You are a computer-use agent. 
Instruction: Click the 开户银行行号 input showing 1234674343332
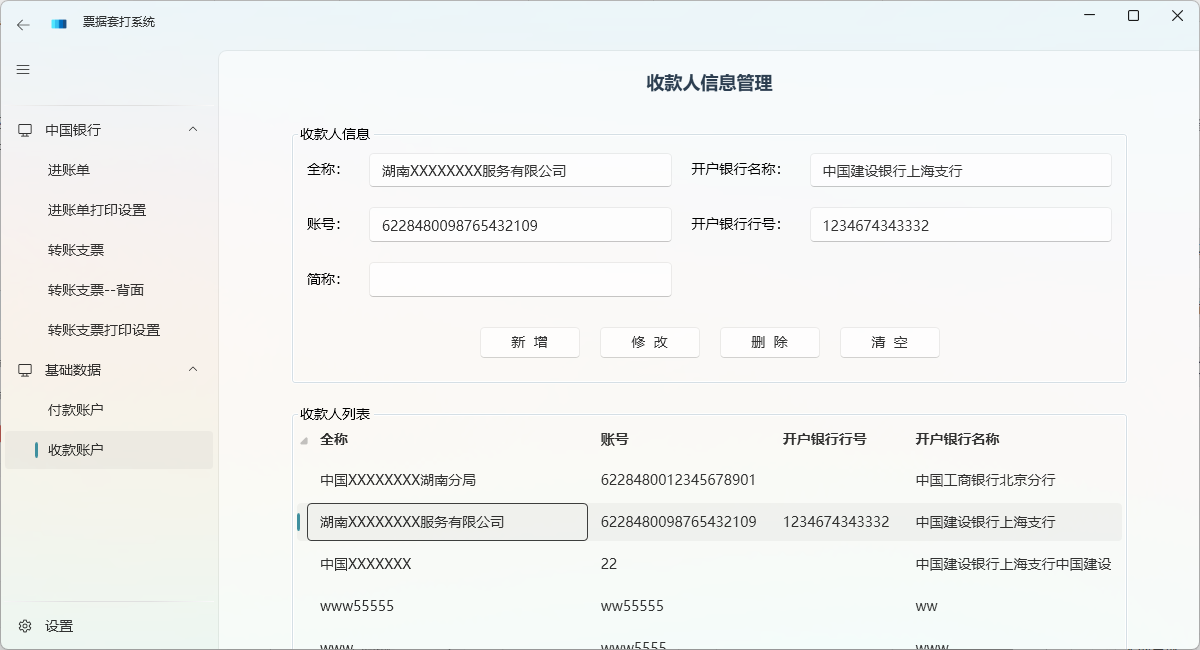tap(960, 224)
